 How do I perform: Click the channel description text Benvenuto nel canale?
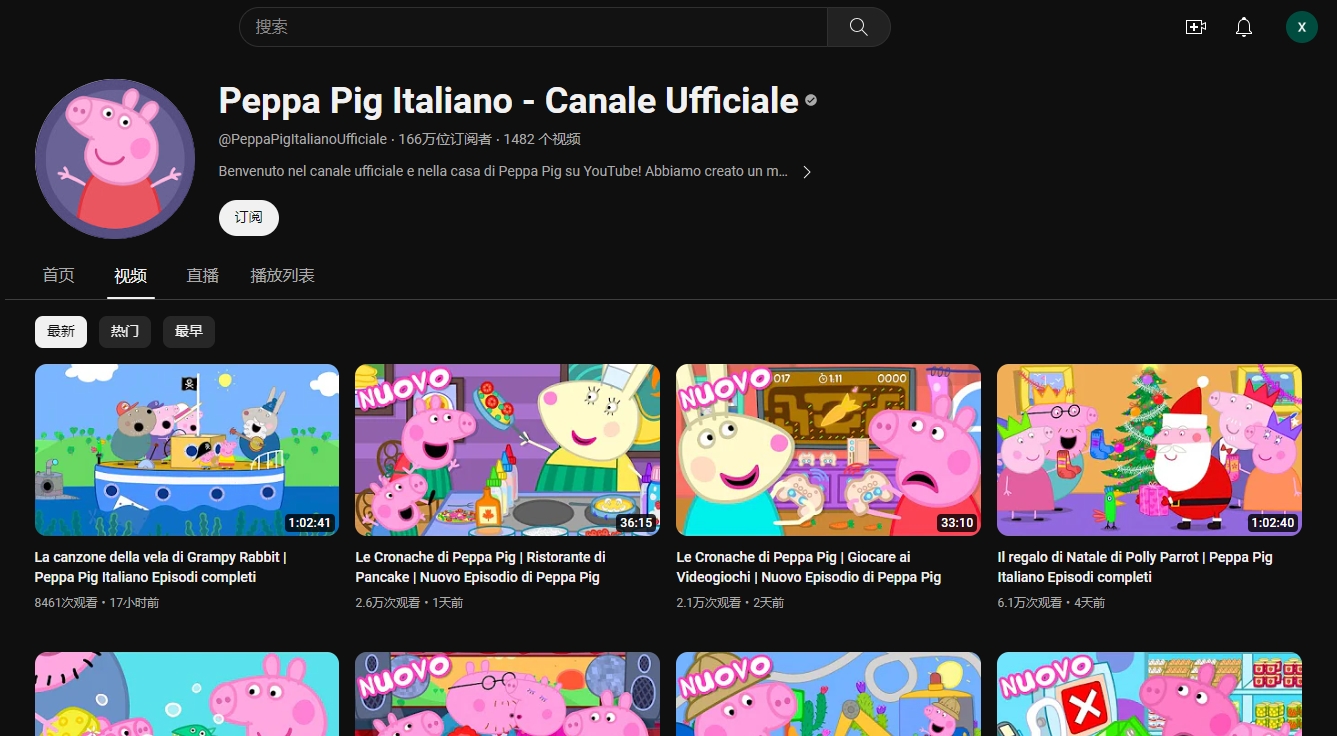pos(503,172)
